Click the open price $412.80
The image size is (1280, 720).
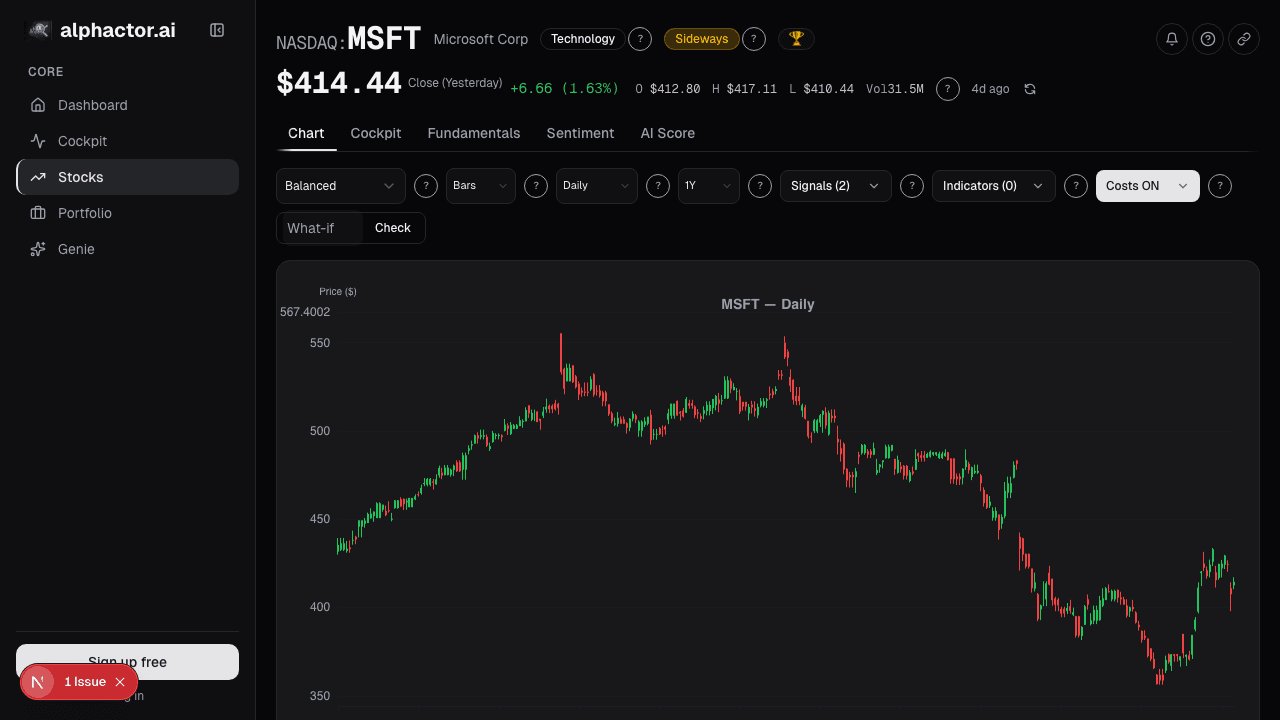pyautogui.click(x=675, y=89)
